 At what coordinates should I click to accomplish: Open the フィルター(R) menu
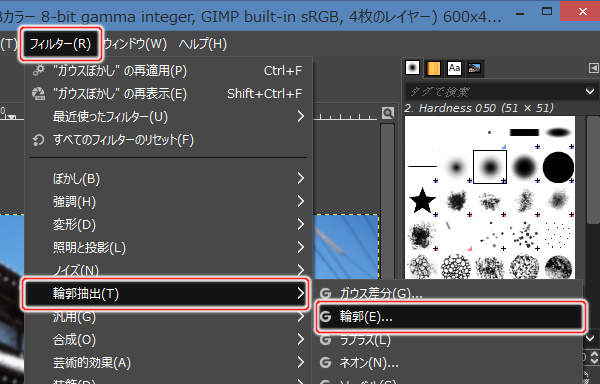click(x=60, y=44)
